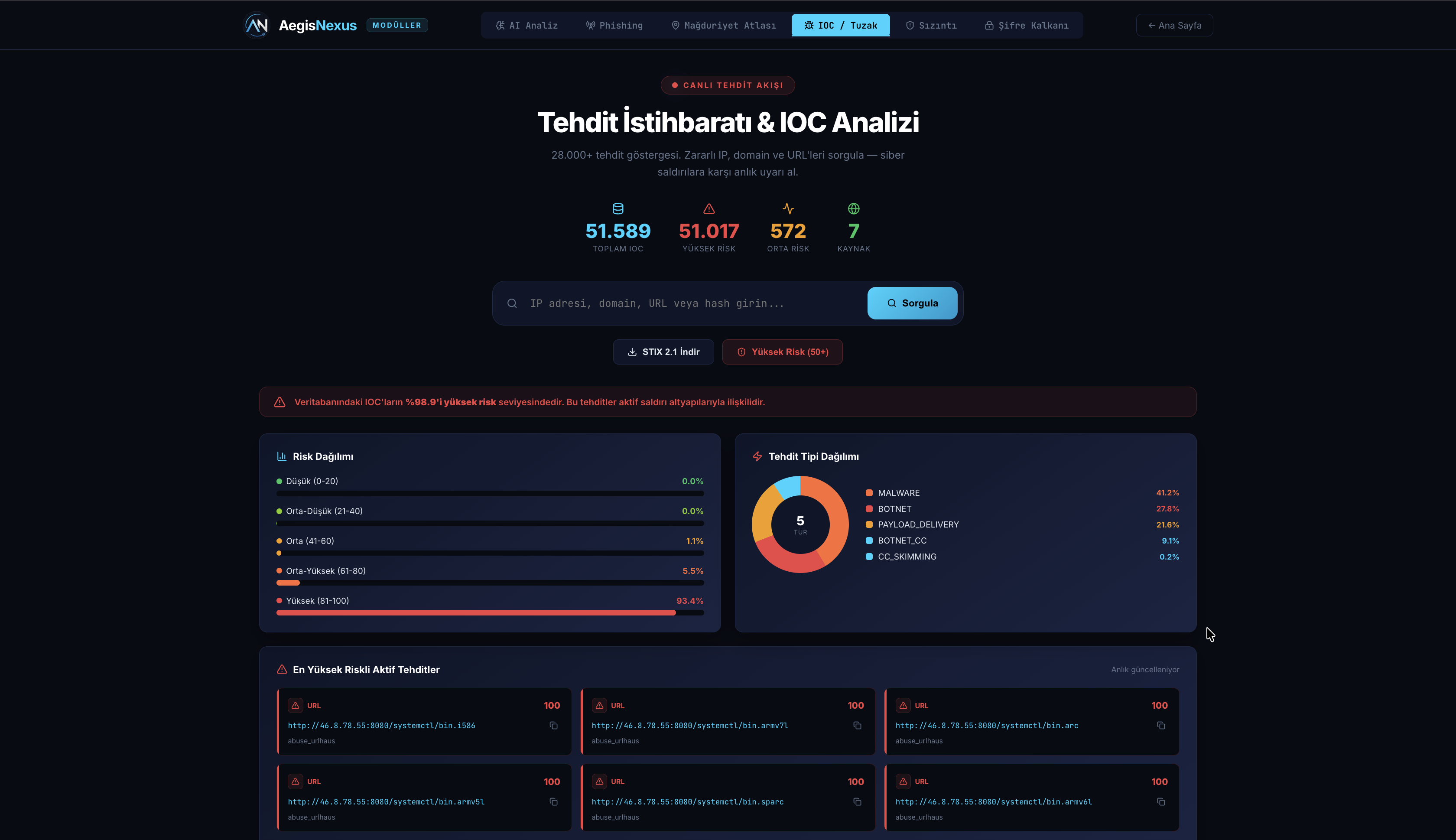The height and width of the screenshot is (840, 1456).
Task: Click the database icon above Toplam IOC
Action: click(x=618, y=208)
